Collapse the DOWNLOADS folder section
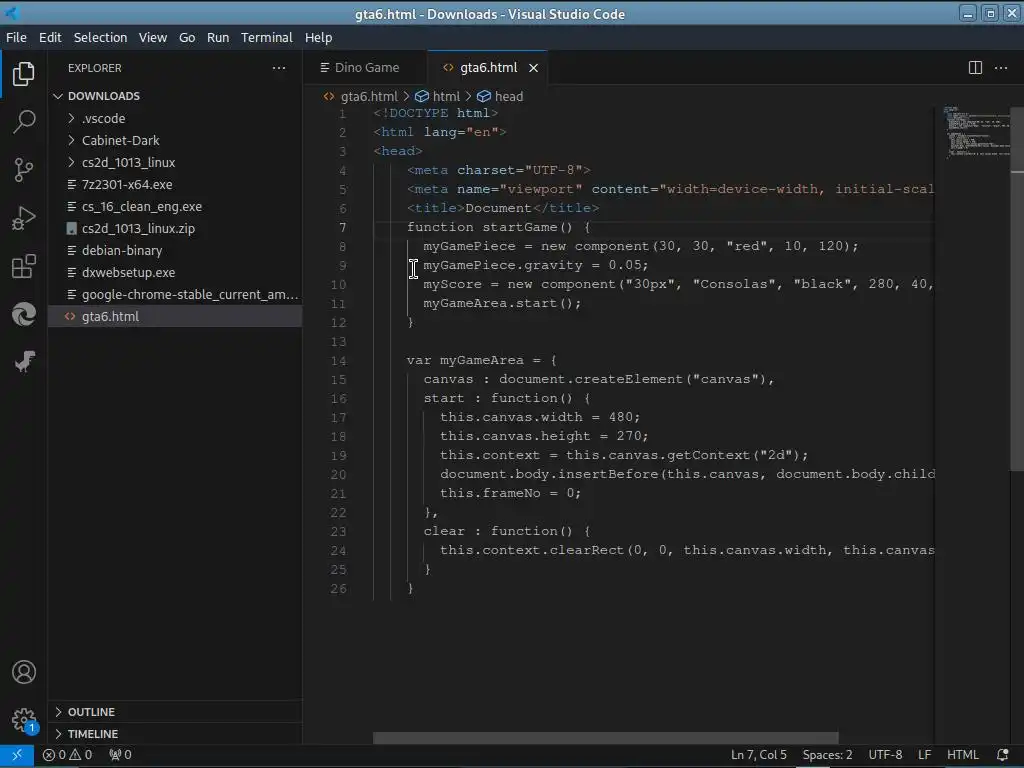 [175, 96]
